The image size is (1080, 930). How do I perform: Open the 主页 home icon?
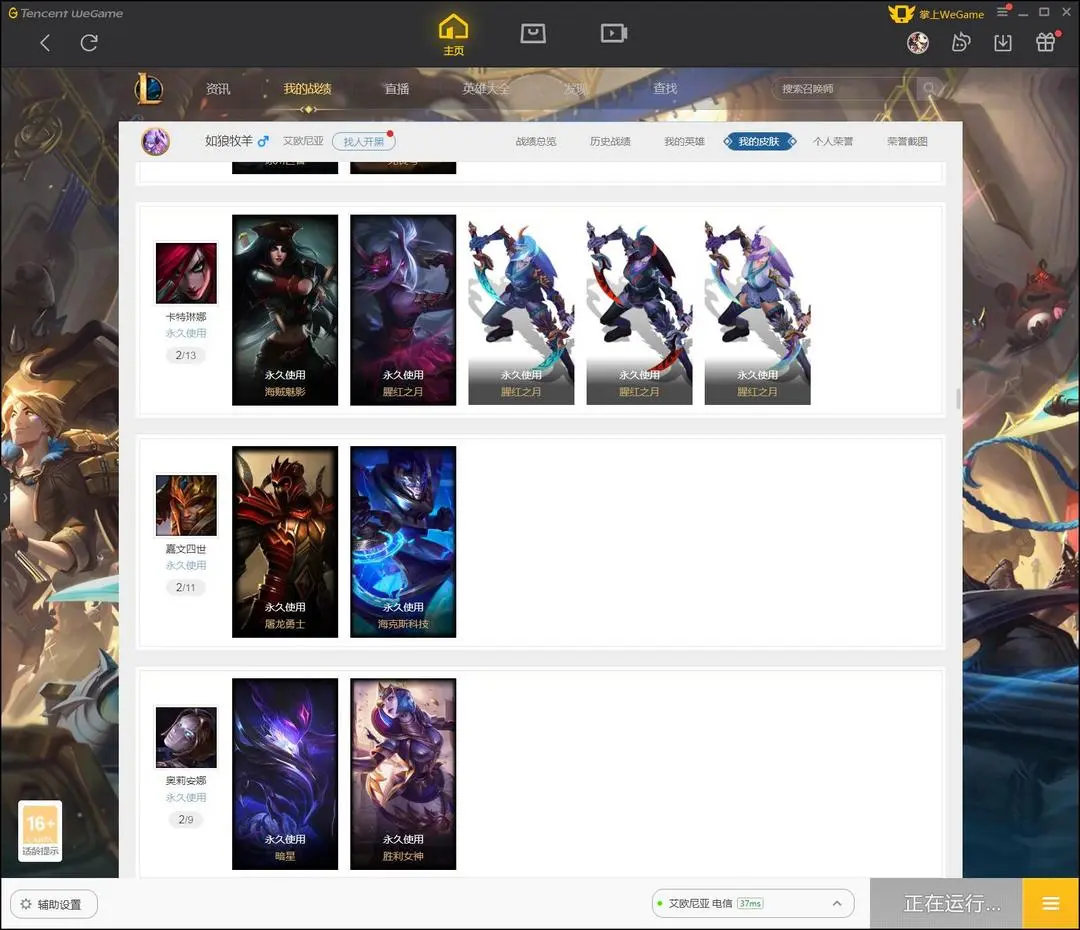pyautogui.click(x=453, y=35)
